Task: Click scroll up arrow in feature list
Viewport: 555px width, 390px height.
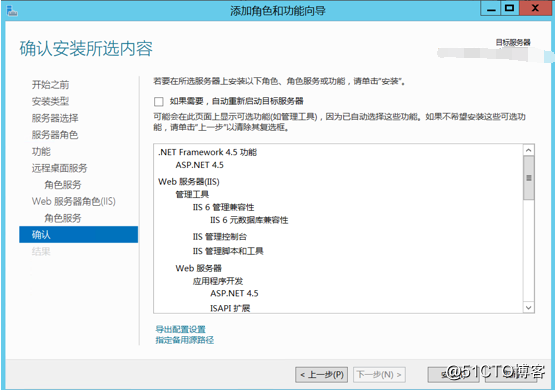Action: 528,150
